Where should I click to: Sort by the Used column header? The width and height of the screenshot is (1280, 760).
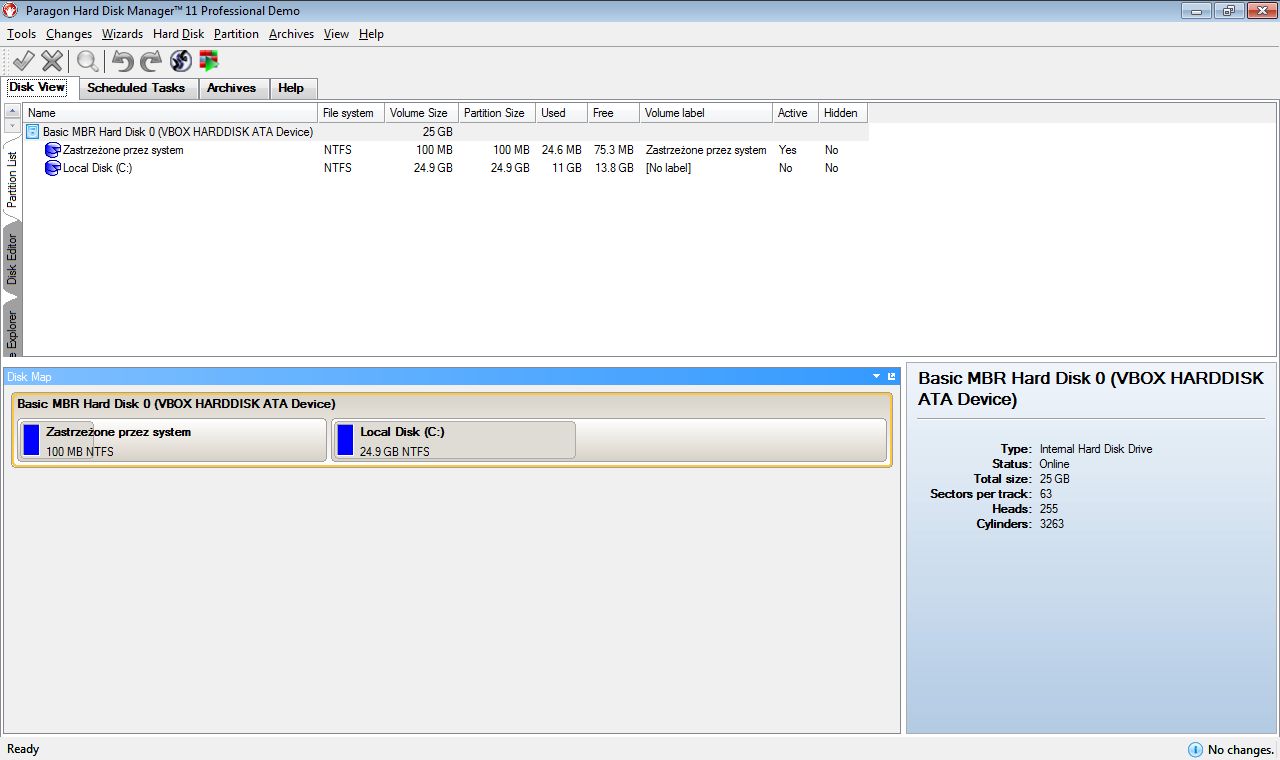point(561,113)
